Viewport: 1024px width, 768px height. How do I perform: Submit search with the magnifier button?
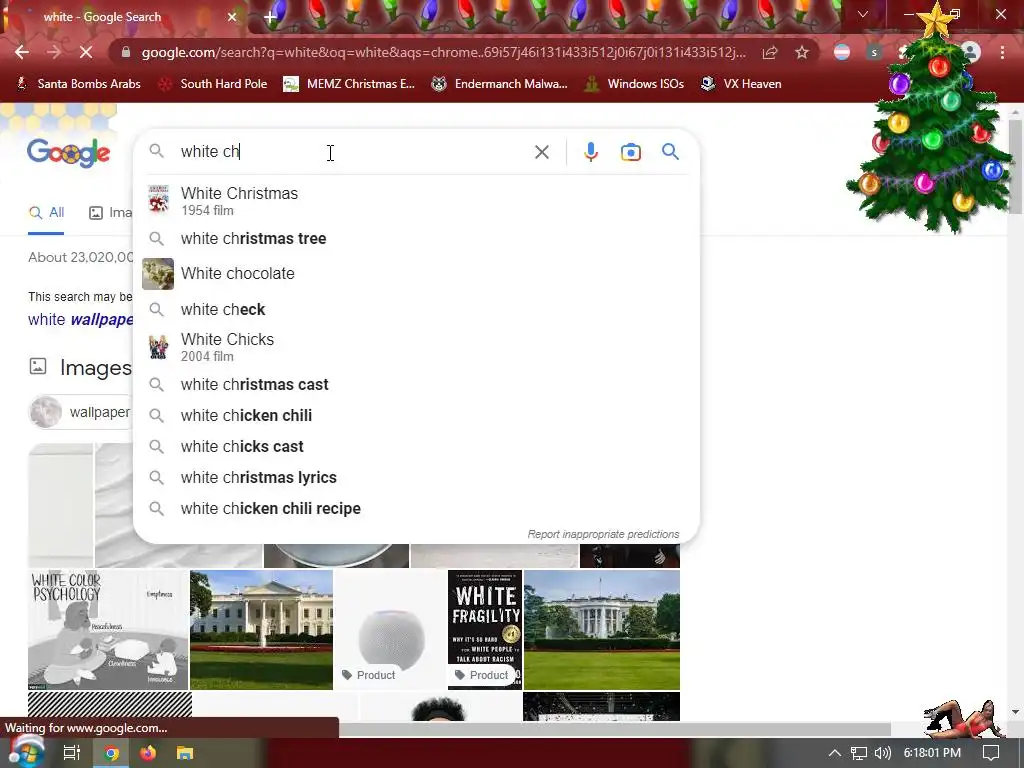pos(670,152)
